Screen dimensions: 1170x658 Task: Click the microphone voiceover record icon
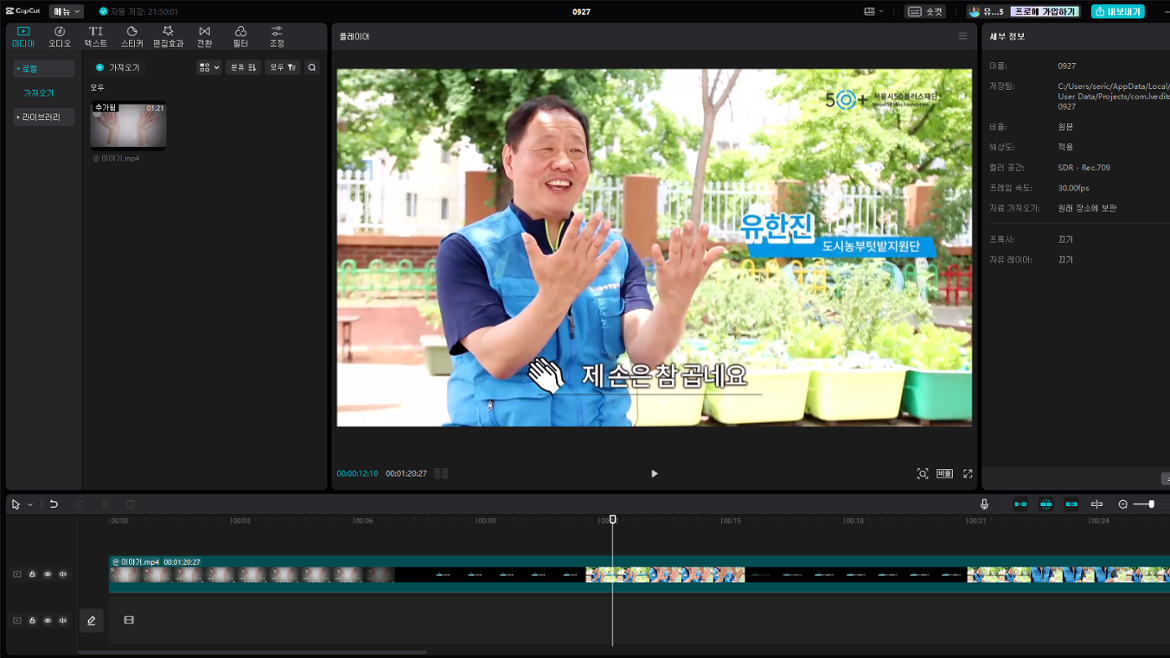(984, 505)
